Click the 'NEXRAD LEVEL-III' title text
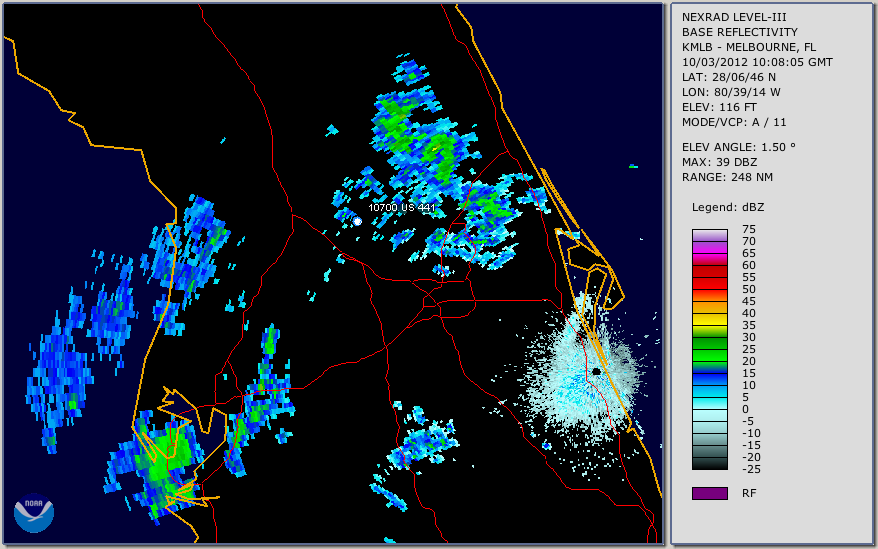The width and height of the screenshot is (878, 549). pos(734,17)
